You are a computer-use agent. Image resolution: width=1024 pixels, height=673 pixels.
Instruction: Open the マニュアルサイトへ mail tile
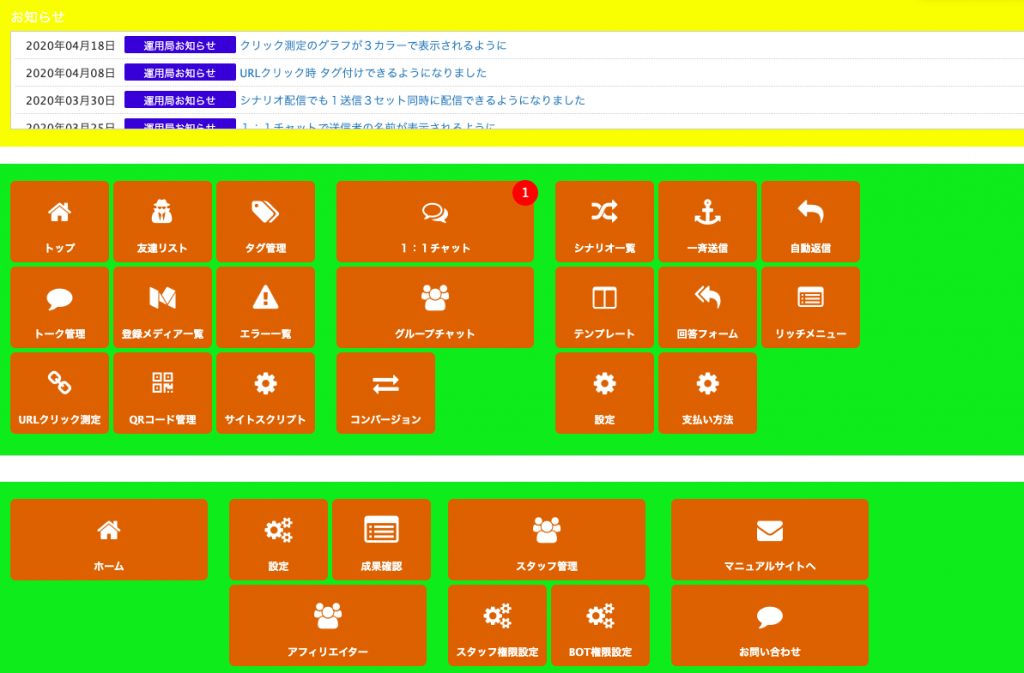tap(770, 540)
